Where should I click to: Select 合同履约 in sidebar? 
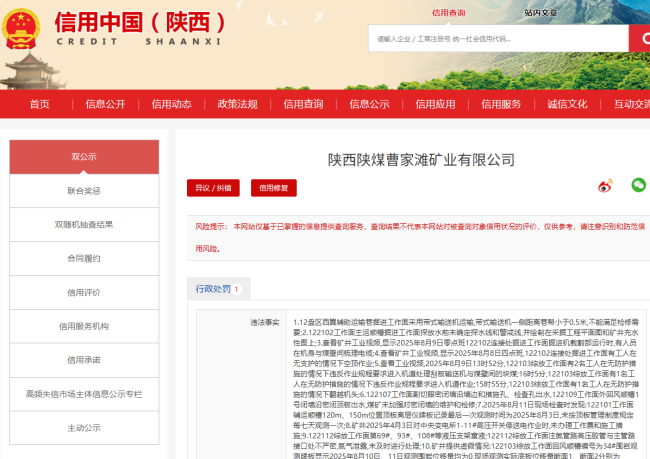84,259
